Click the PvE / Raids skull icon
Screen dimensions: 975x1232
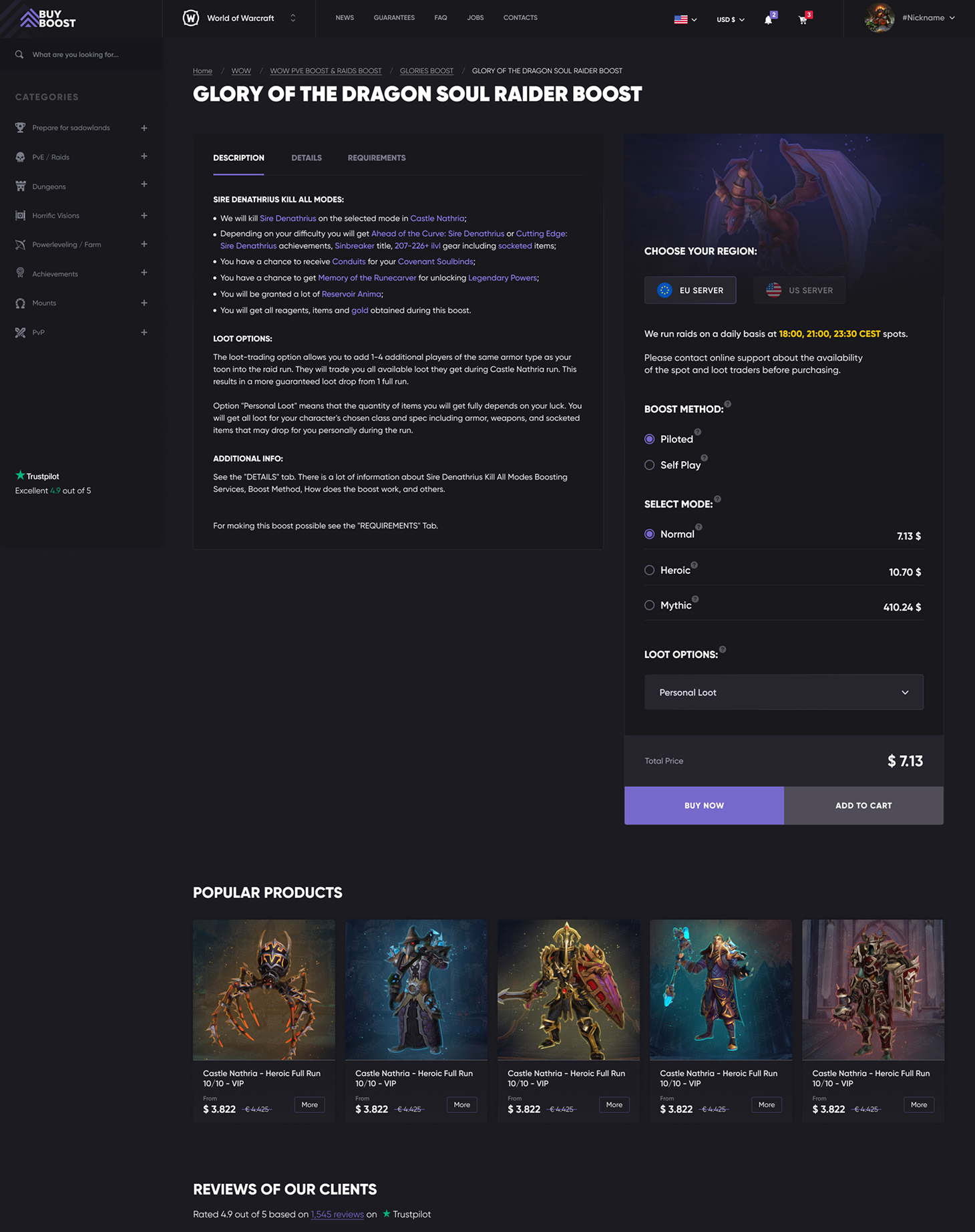(21, 157)
